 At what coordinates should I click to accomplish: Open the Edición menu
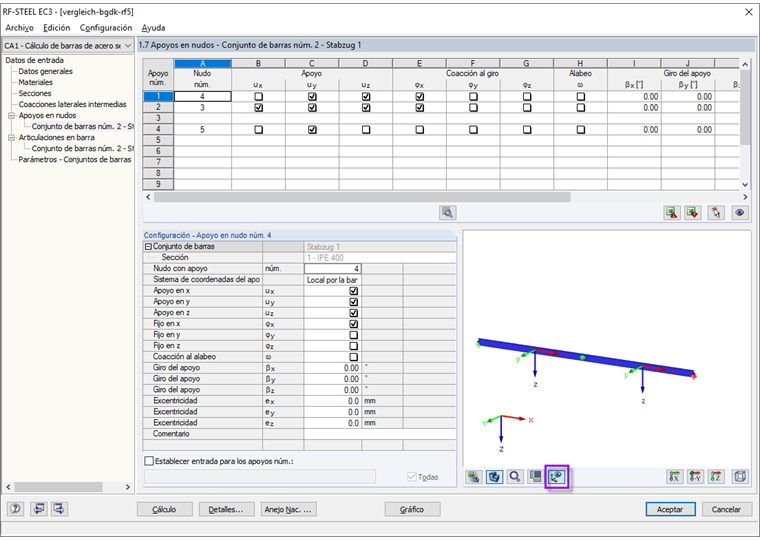click(x=56, y=28)
